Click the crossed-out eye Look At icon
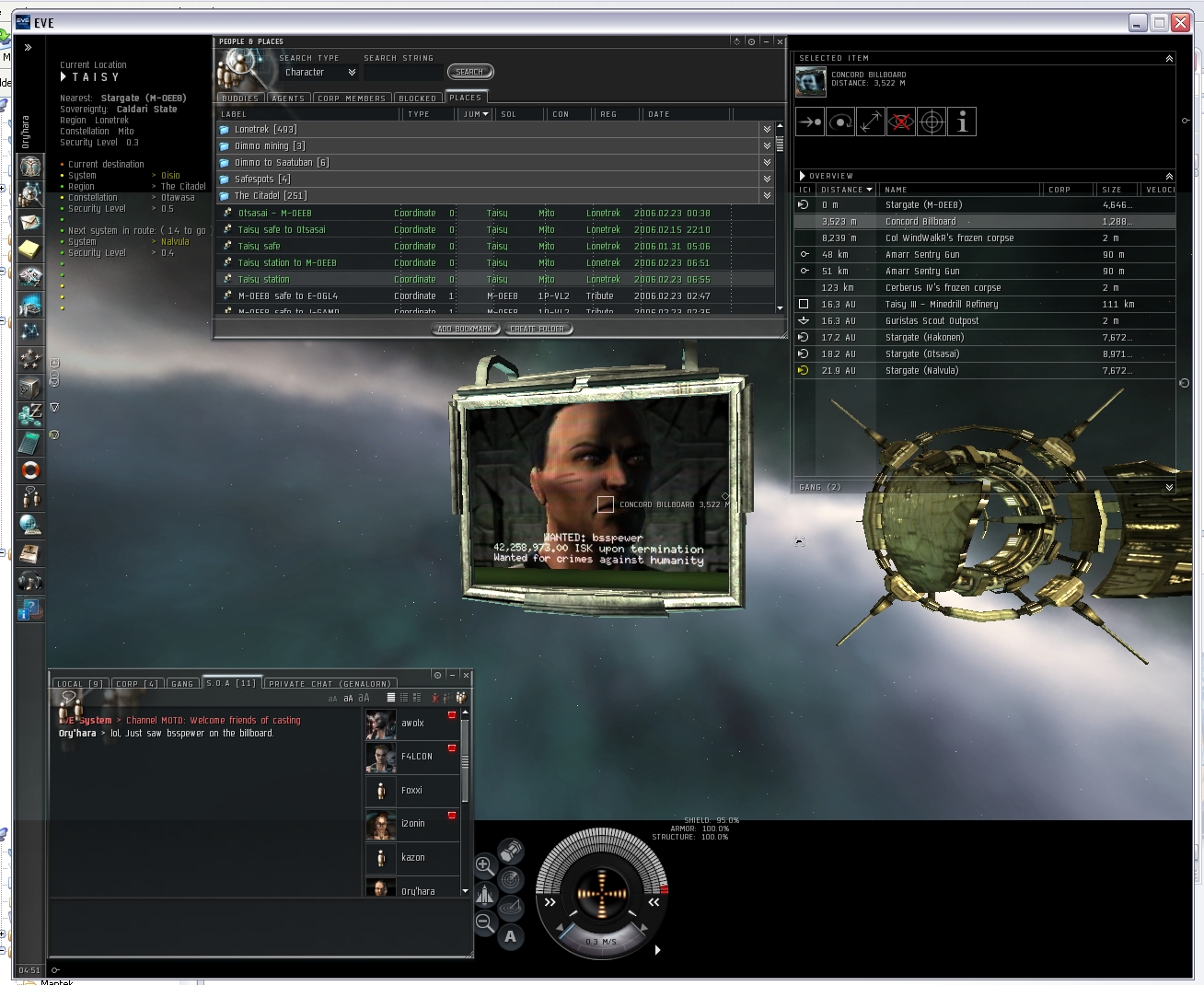1204x985 pixels. [901, 122]
